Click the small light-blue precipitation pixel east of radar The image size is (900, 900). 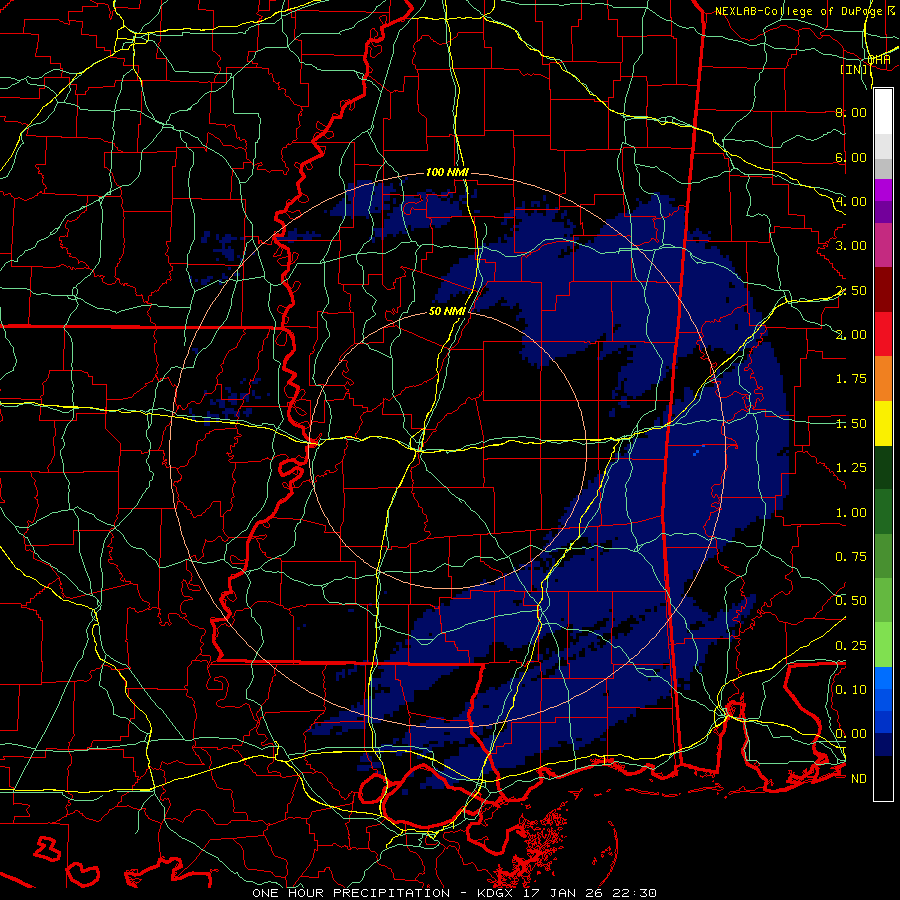click(x=697, y=452)
